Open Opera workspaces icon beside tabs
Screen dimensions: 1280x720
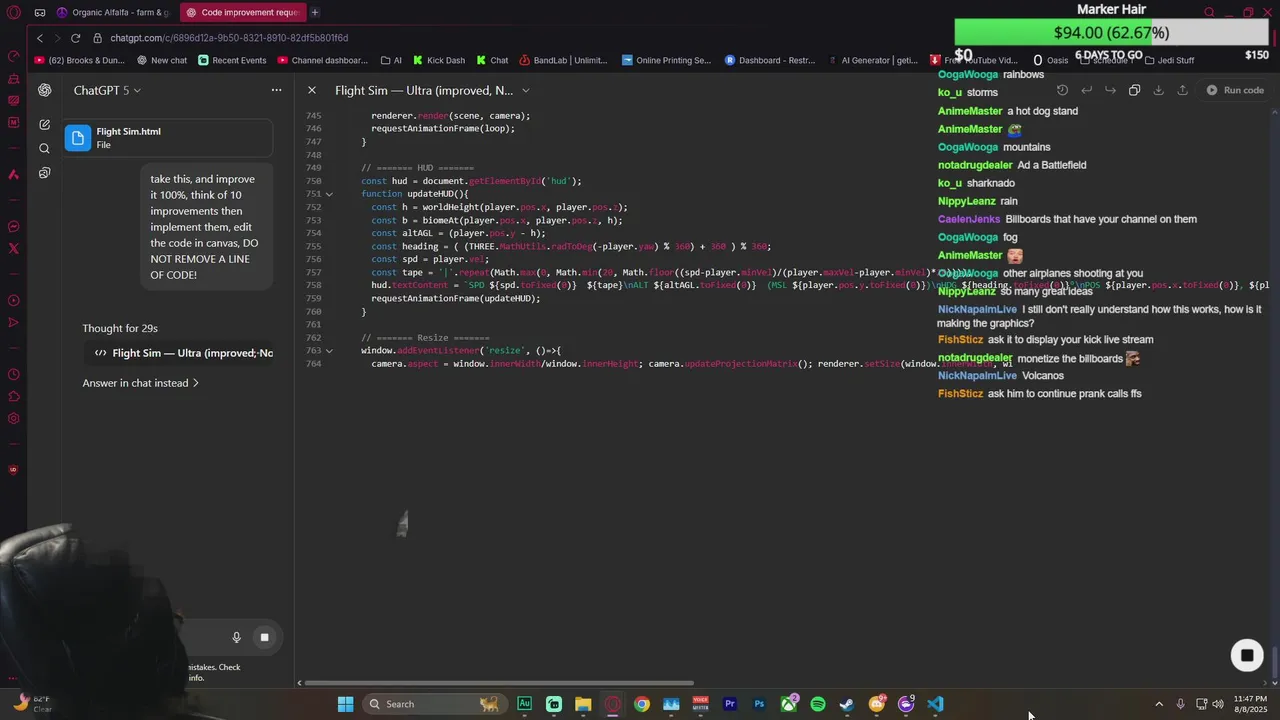(39, 12)
